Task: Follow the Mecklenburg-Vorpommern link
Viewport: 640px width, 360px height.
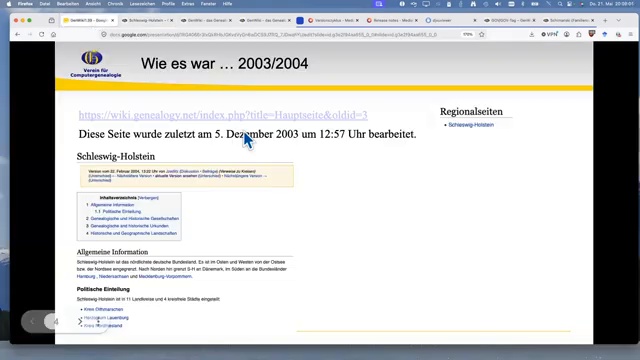Action: click(x=165, y=276)
